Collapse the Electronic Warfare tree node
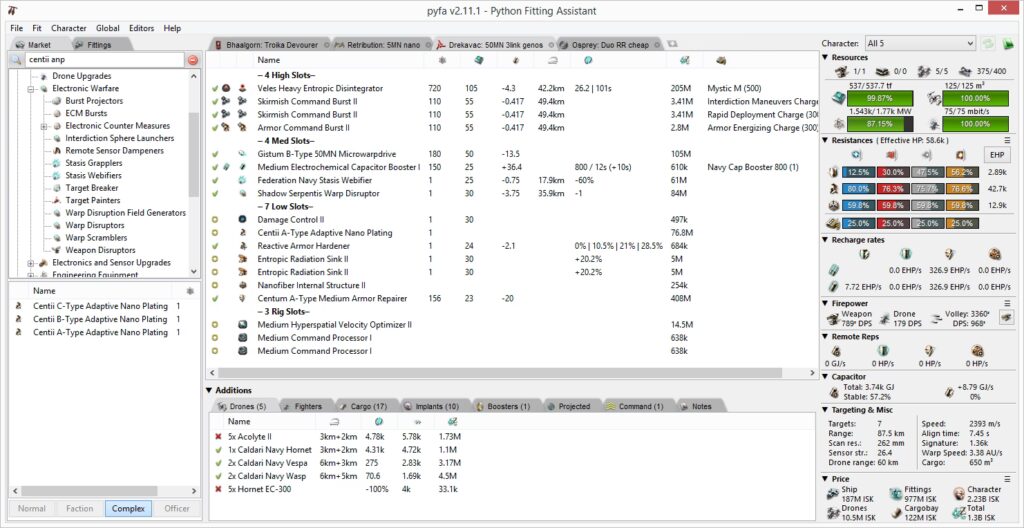The image size is (1024, 528). (x=31, y=88)
